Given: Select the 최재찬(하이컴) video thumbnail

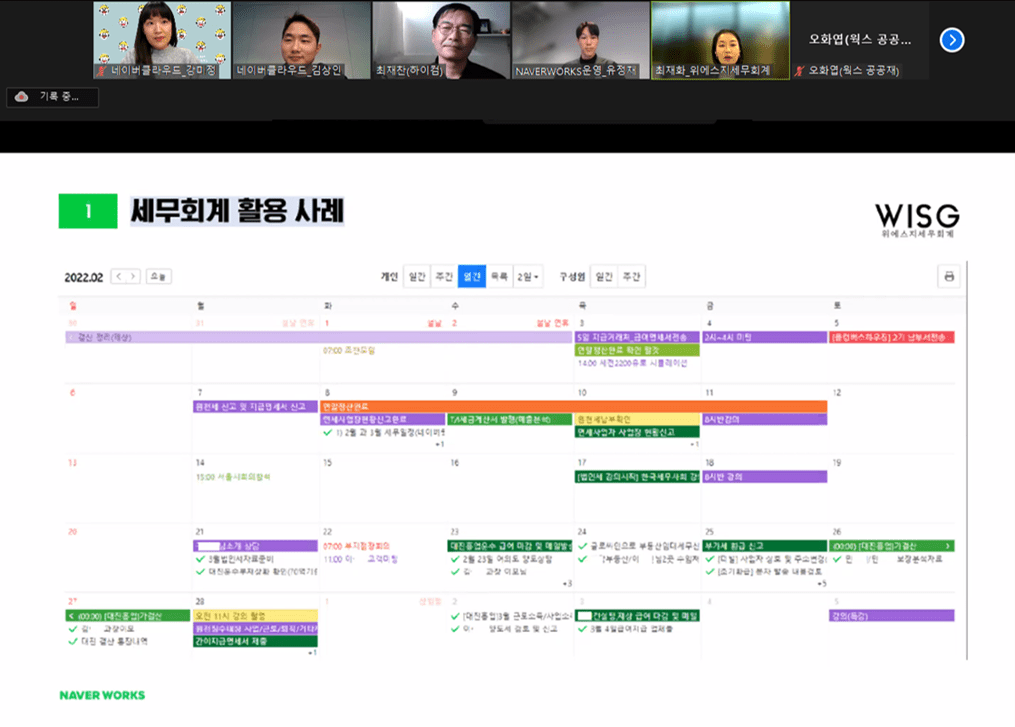Looking at the screenshot, I should [x=441, y=40].
